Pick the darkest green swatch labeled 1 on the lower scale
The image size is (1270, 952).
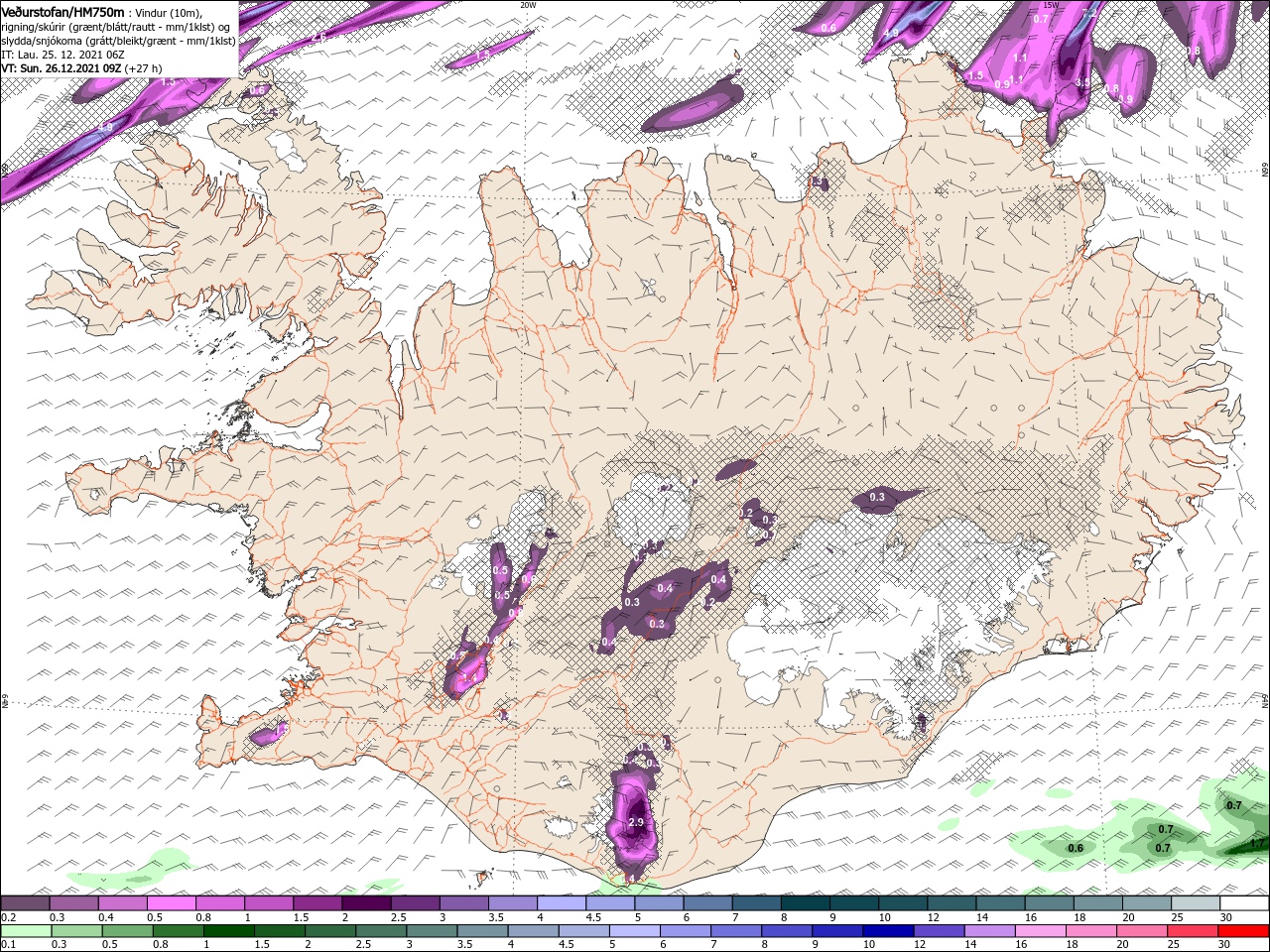(x=228, y=930)
